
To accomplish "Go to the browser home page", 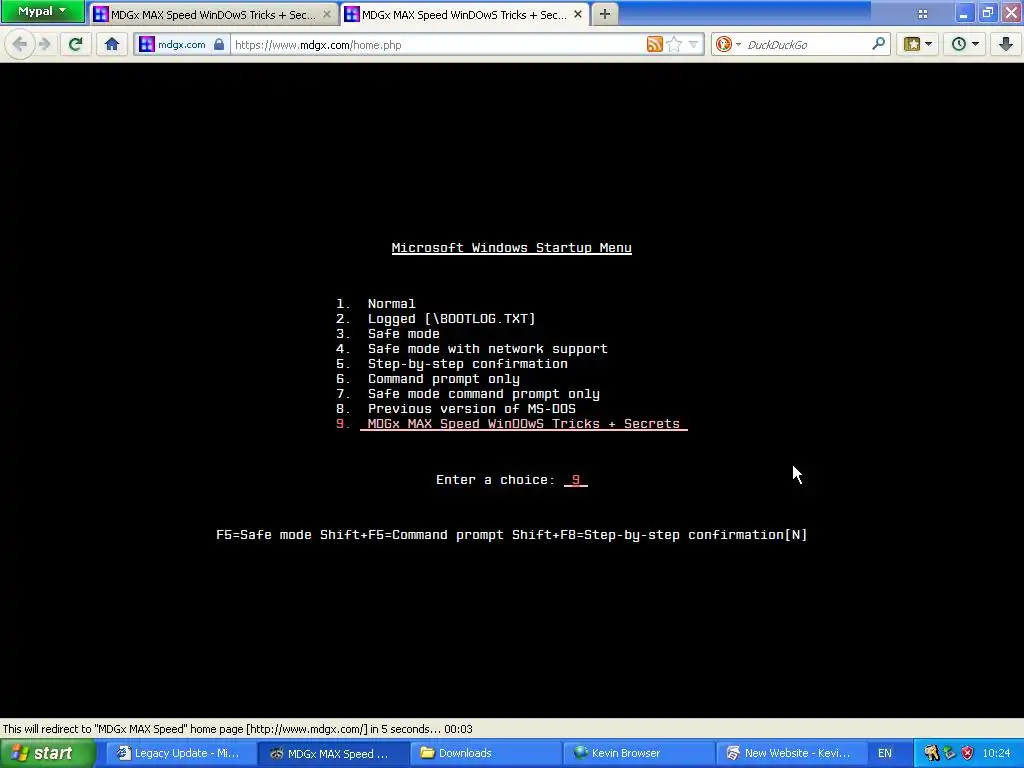I will [x=112, y=44].
